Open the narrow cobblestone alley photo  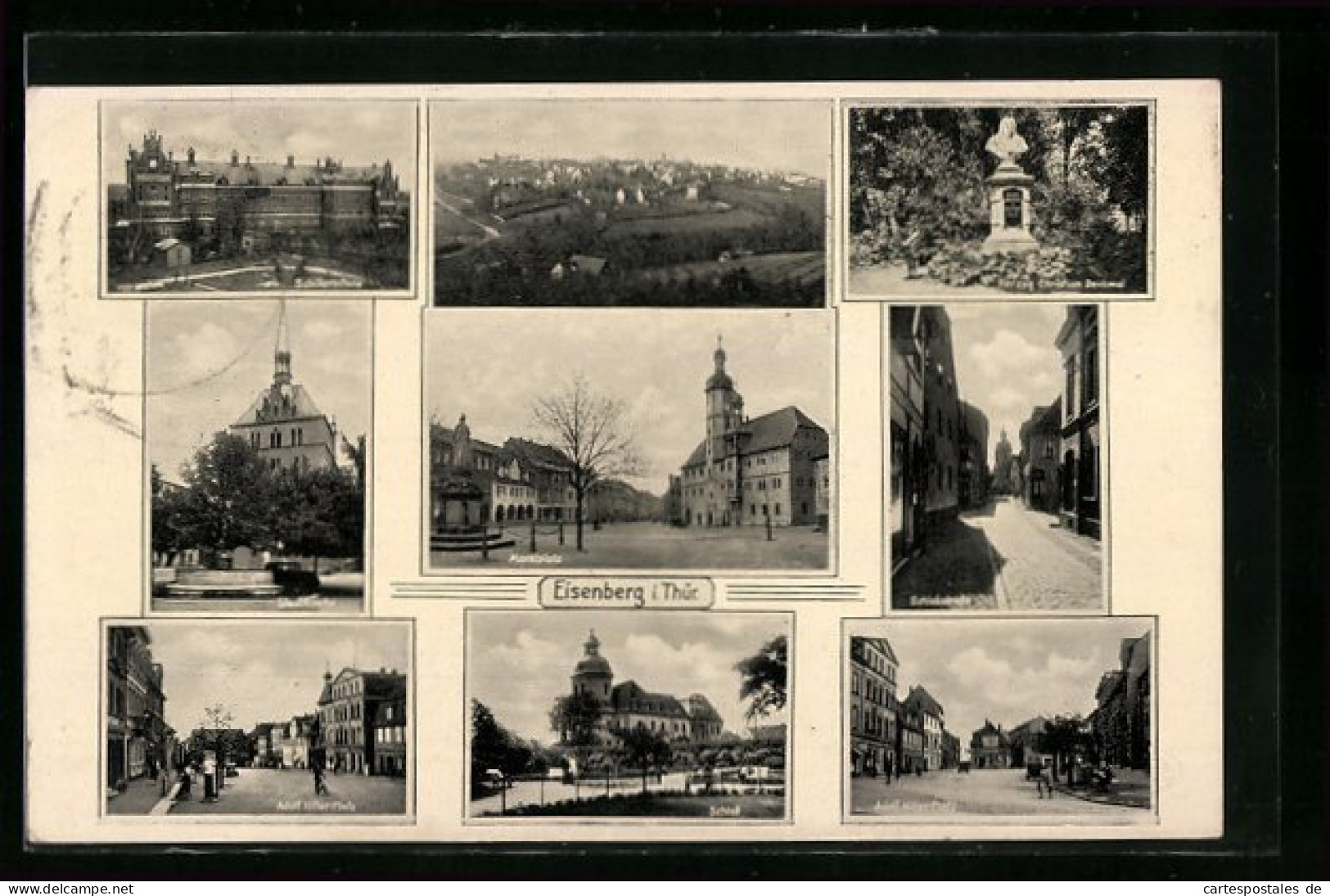tap(997, 457)
